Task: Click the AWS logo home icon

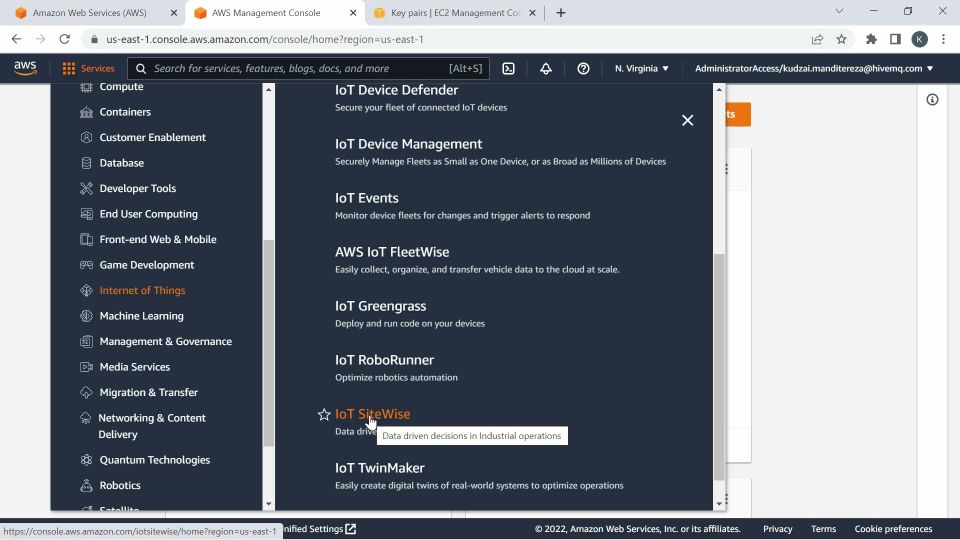Action: click(25, 68)
